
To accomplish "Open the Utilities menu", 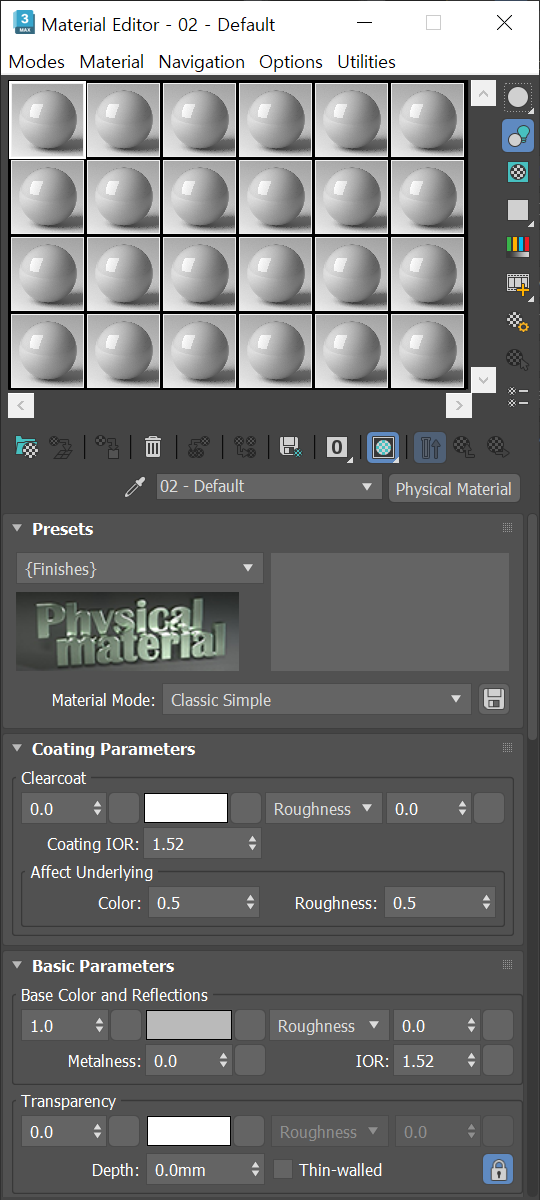I will click(x=367, y=62).
